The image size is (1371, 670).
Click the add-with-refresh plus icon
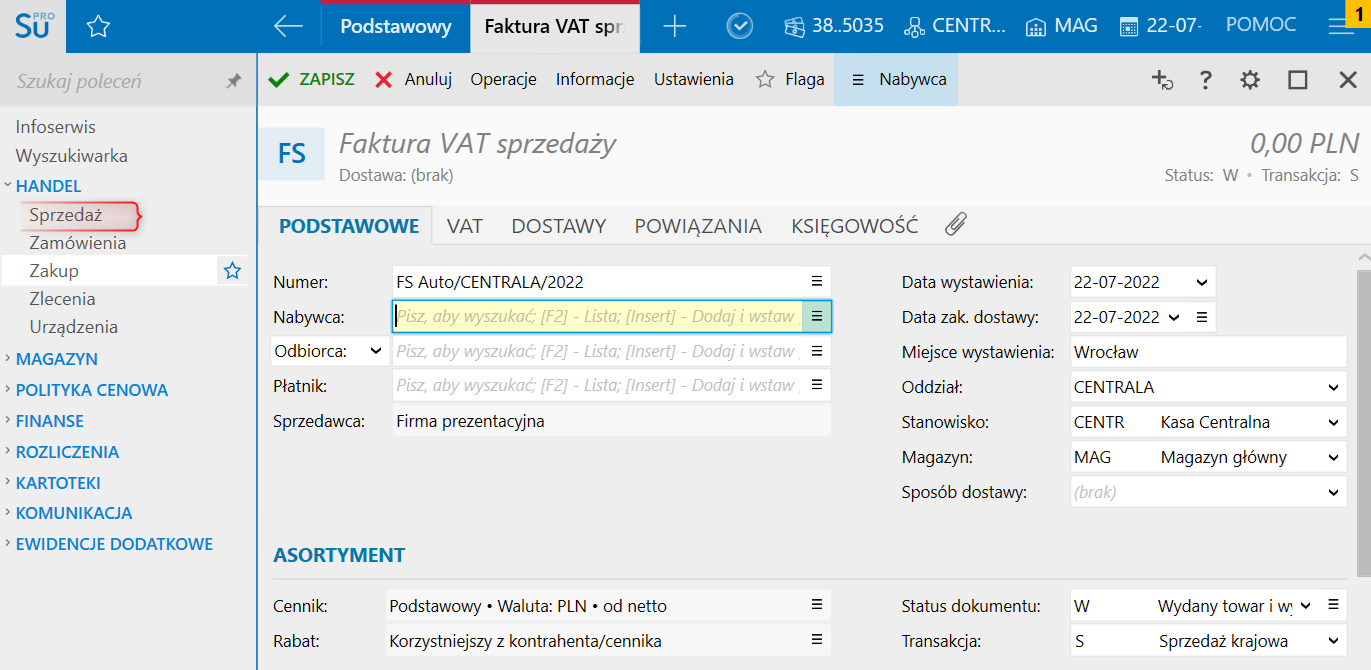point(1161,80)
